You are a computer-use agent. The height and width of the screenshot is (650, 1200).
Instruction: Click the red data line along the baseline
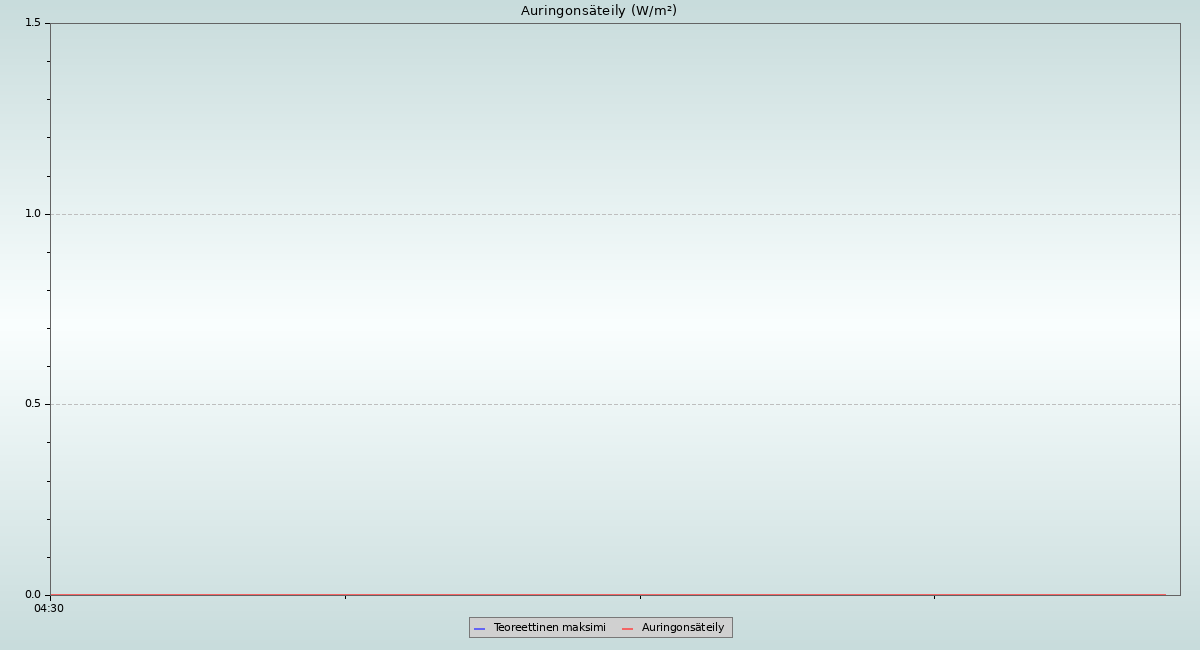pos(500,595)
